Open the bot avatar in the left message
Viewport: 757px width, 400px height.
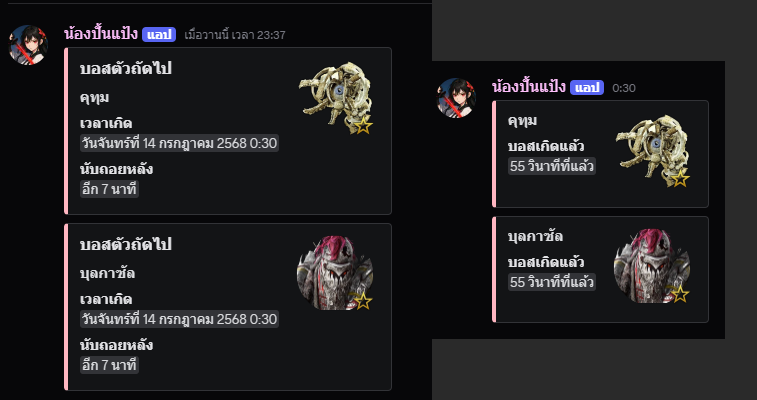point(28,45)
